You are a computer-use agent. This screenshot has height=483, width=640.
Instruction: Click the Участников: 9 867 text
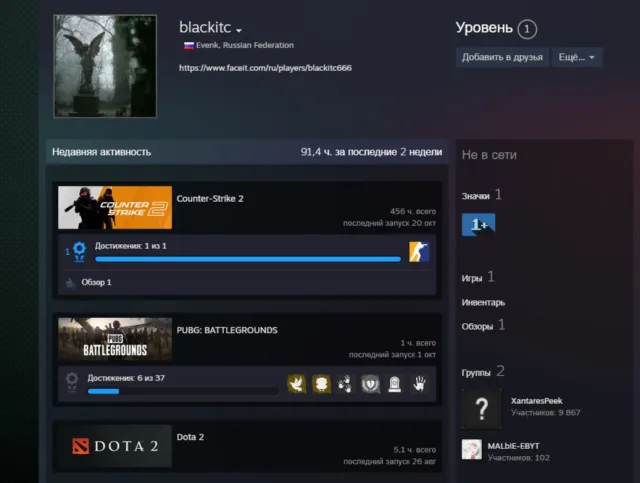(x=545, y=412)
